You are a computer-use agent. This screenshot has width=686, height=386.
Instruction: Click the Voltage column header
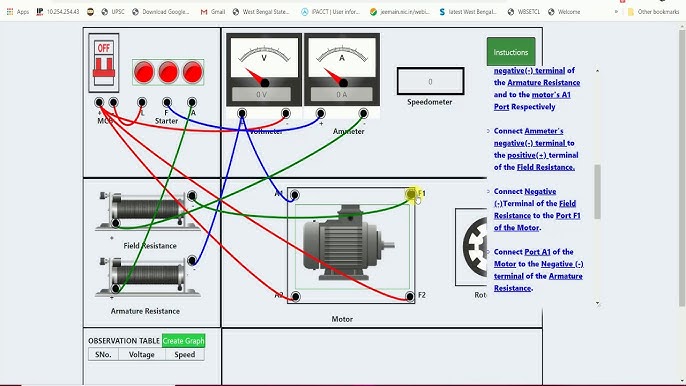[142, 354]
